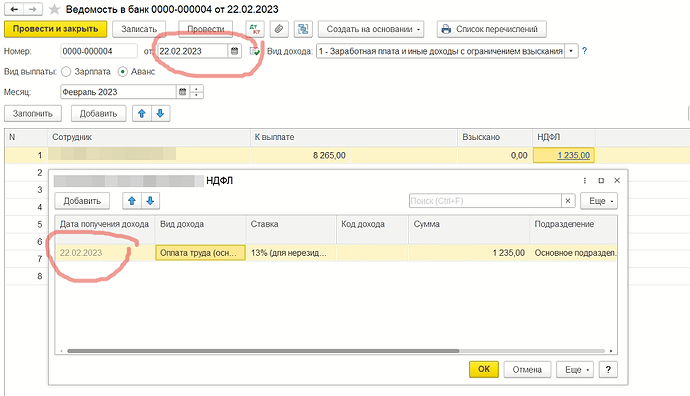
Task: Select the Аванс radio button
Action: [x=123, y=71]
